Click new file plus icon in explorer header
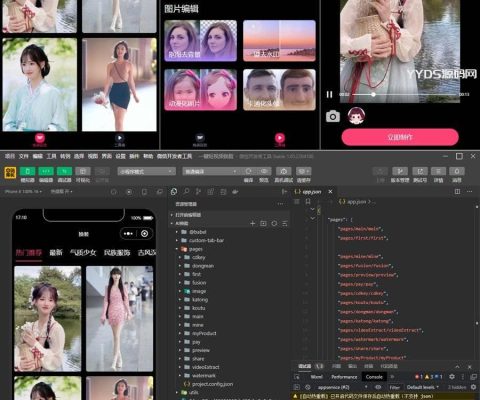480x400 pixels. [252, 223]
